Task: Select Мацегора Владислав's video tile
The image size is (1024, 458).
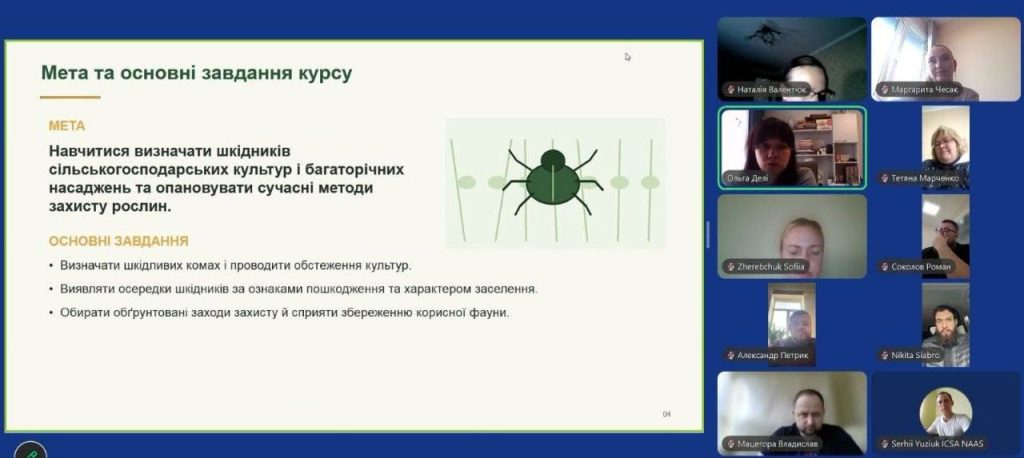Action: pos(792,414)
